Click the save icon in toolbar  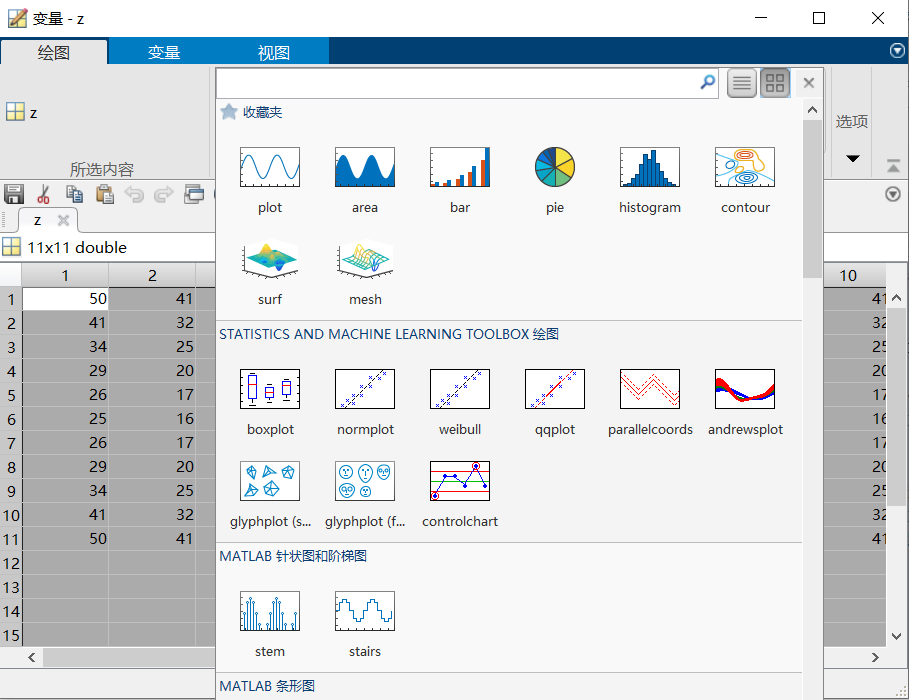(14, 194)
